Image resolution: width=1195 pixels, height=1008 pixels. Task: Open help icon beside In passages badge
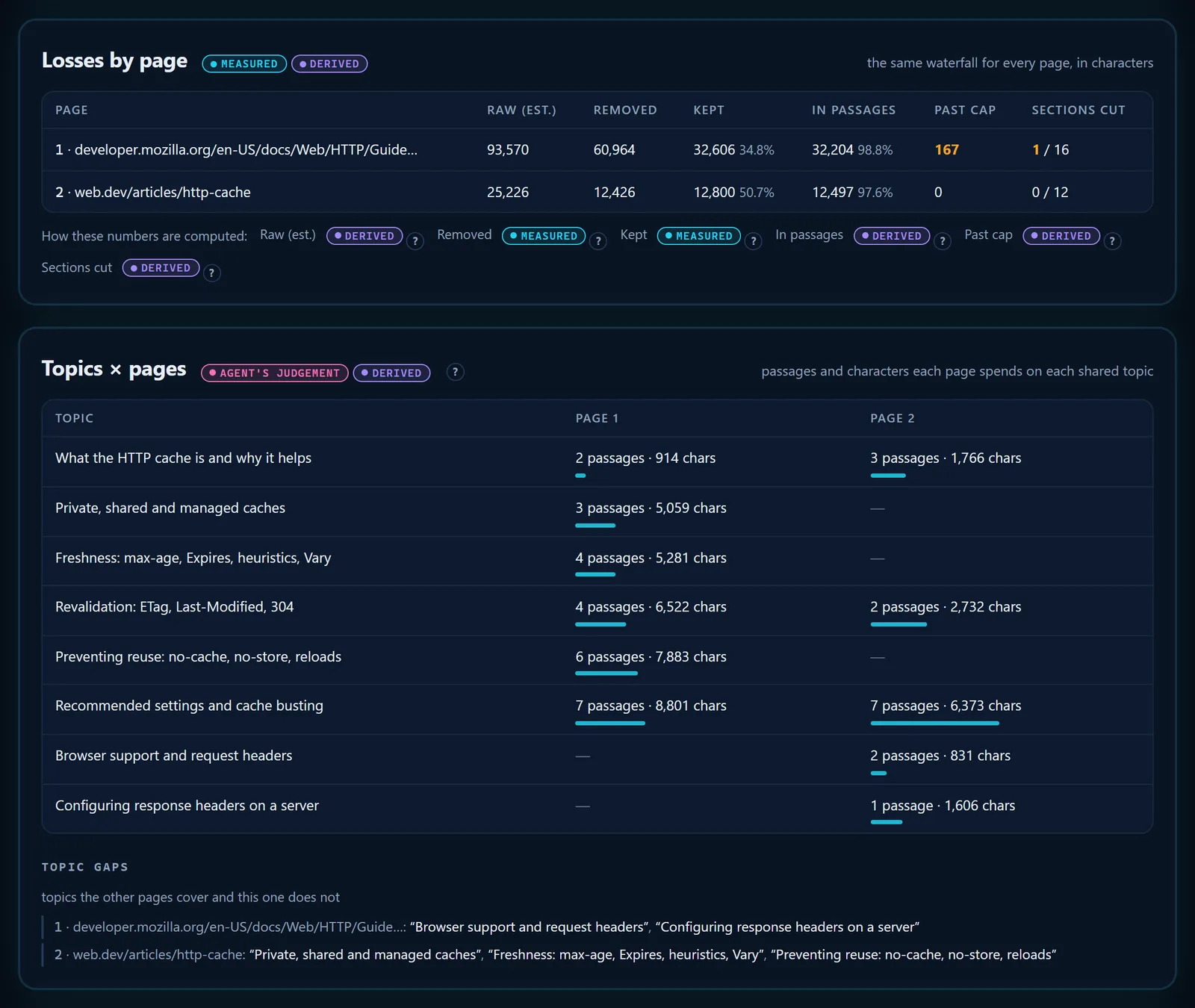click(943, 241)
